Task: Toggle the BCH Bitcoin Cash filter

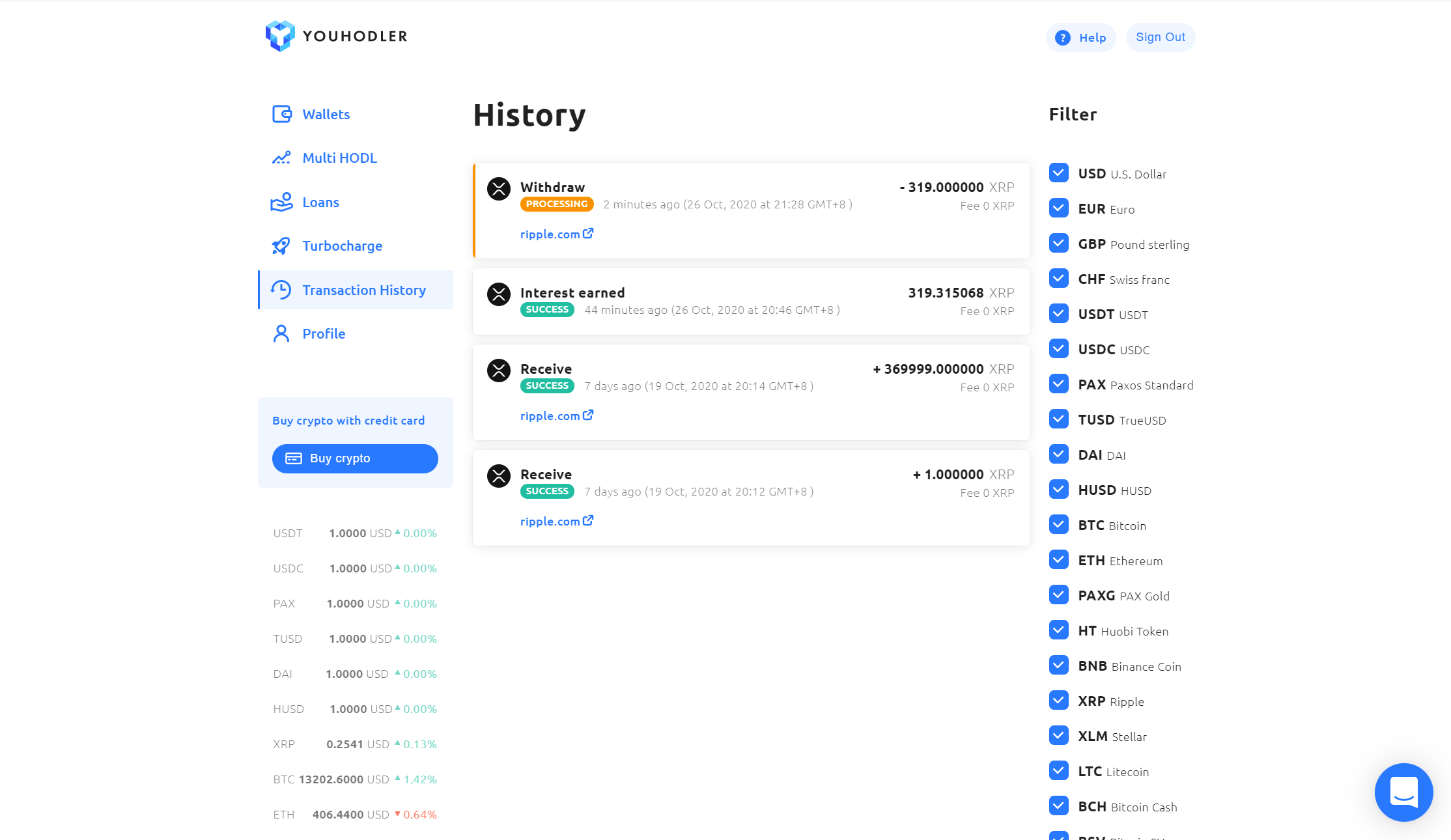Action: point(1059,805)
